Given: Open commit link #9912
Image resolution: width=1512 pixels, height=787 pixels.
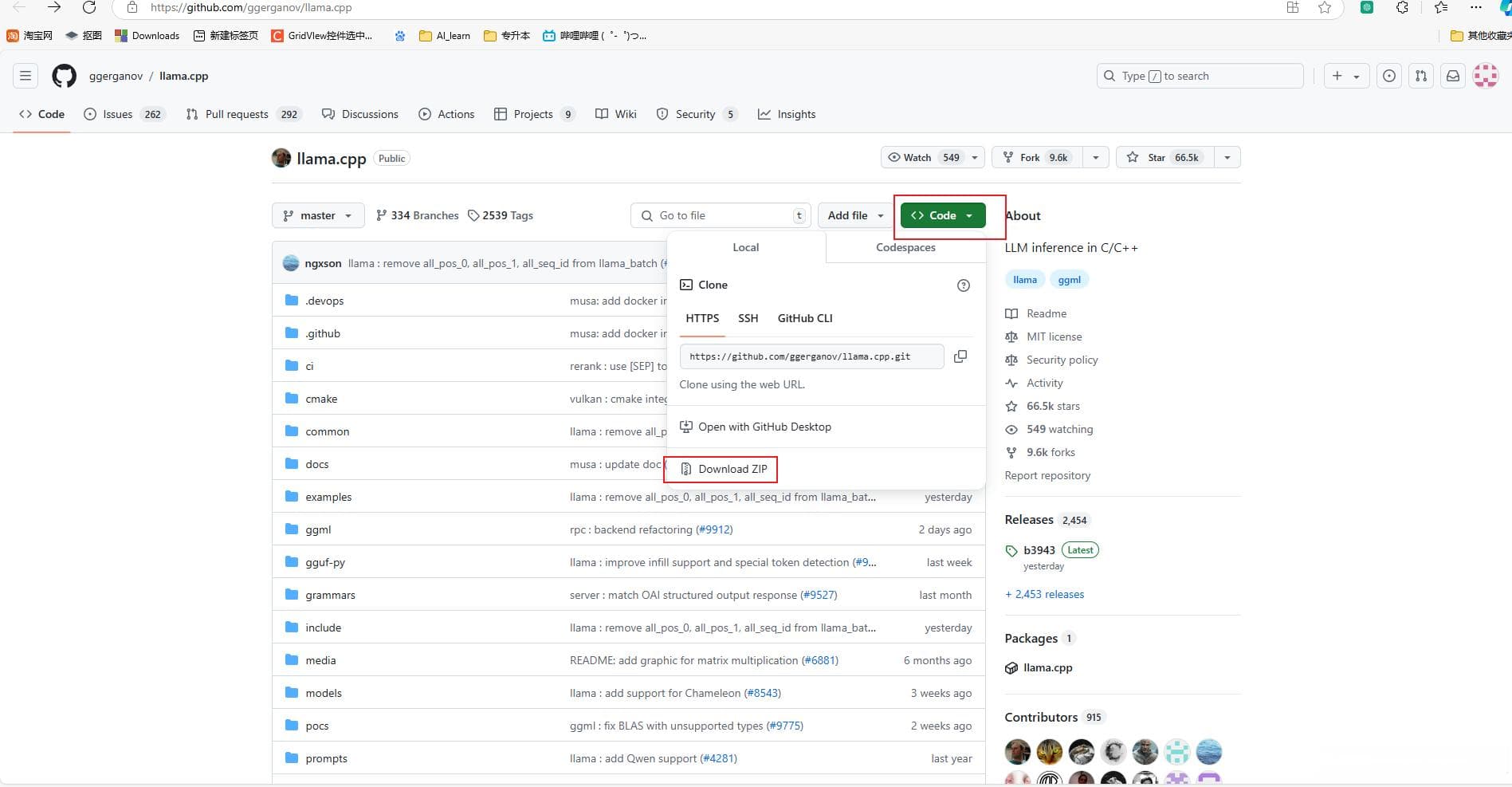Looking at the screenshot, I should click(x=714, y=529).
